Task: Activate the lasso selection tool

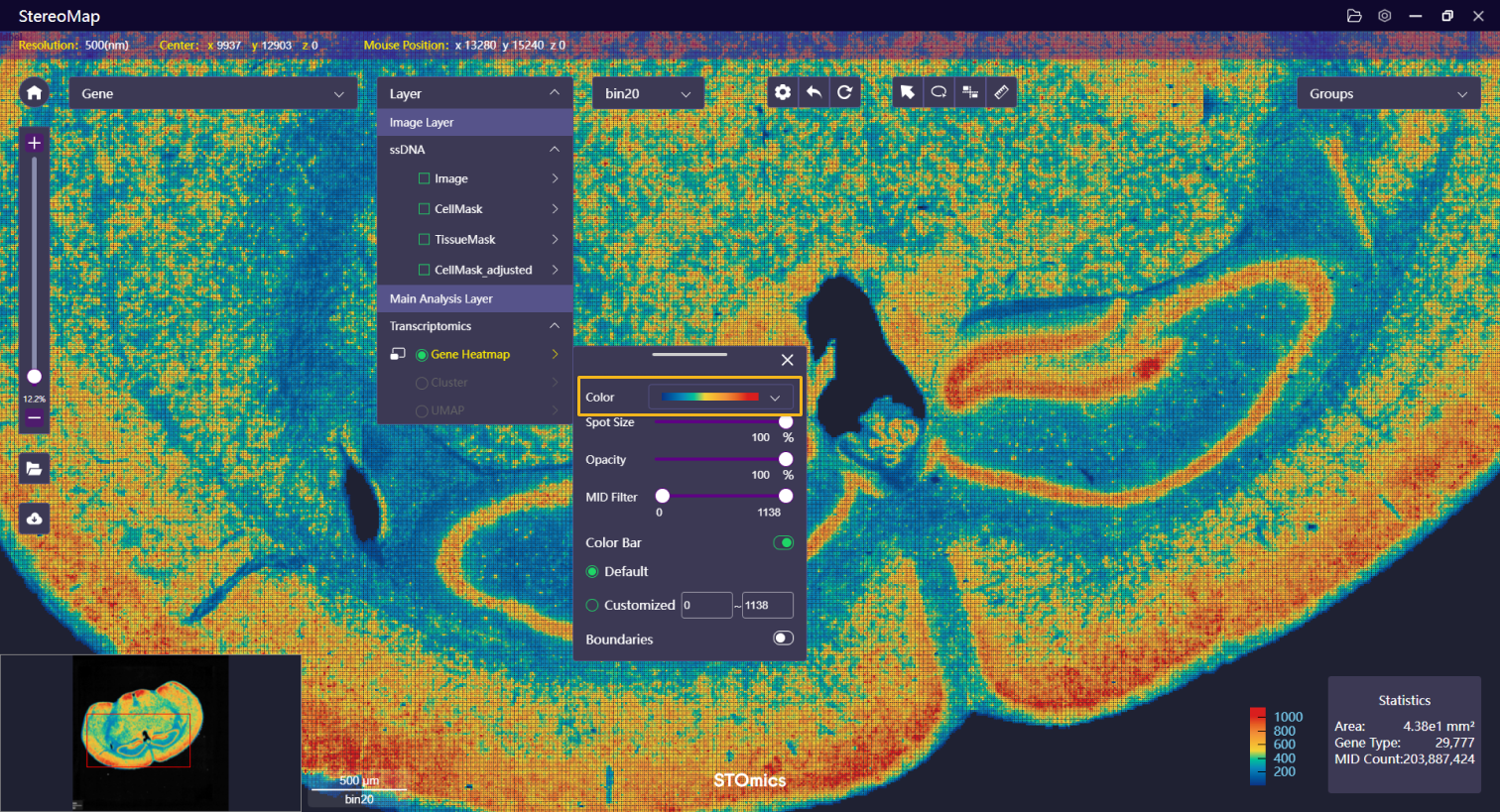Action: pyautogui.click(x=938, y=92)
